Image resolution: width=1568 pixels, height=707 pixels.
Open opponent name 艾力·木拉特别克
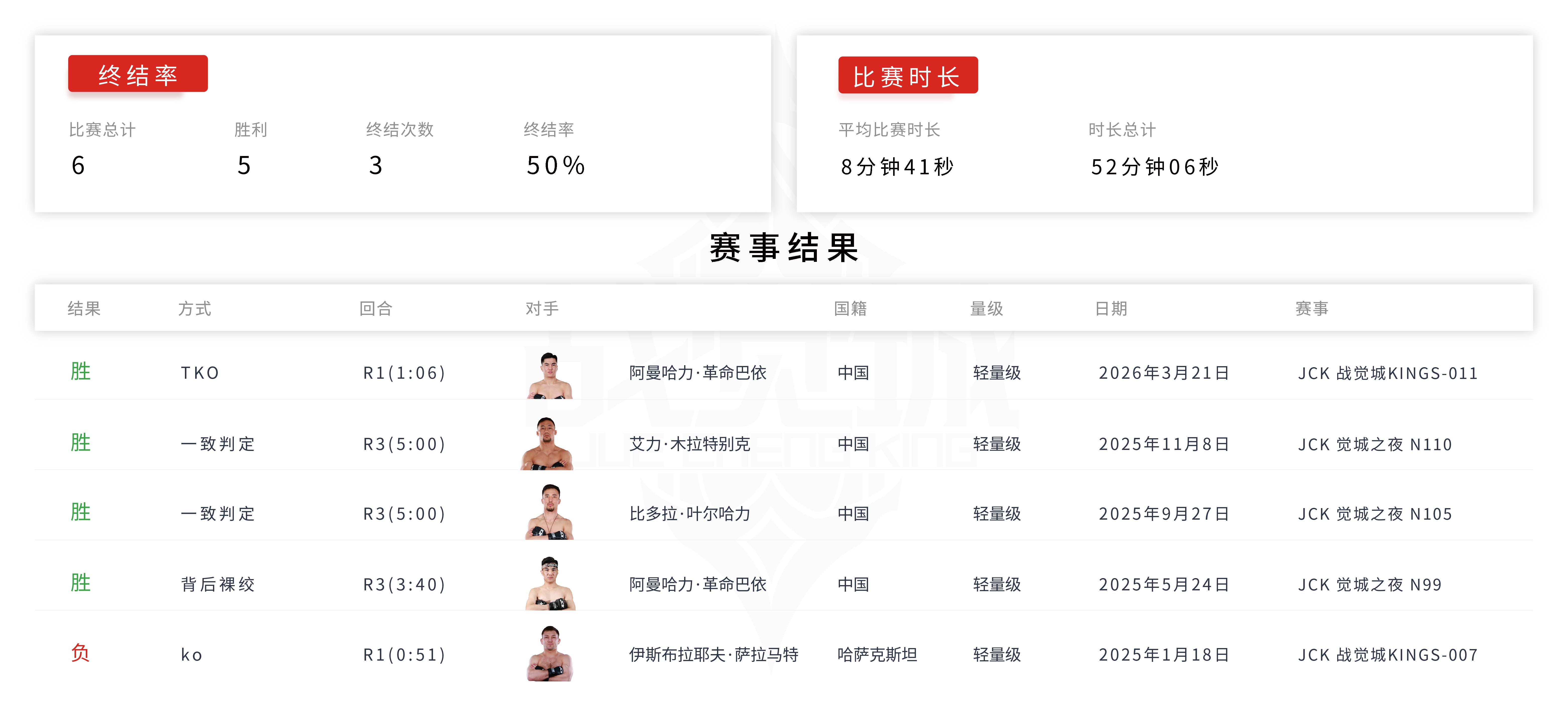click(x=689, y=444)
